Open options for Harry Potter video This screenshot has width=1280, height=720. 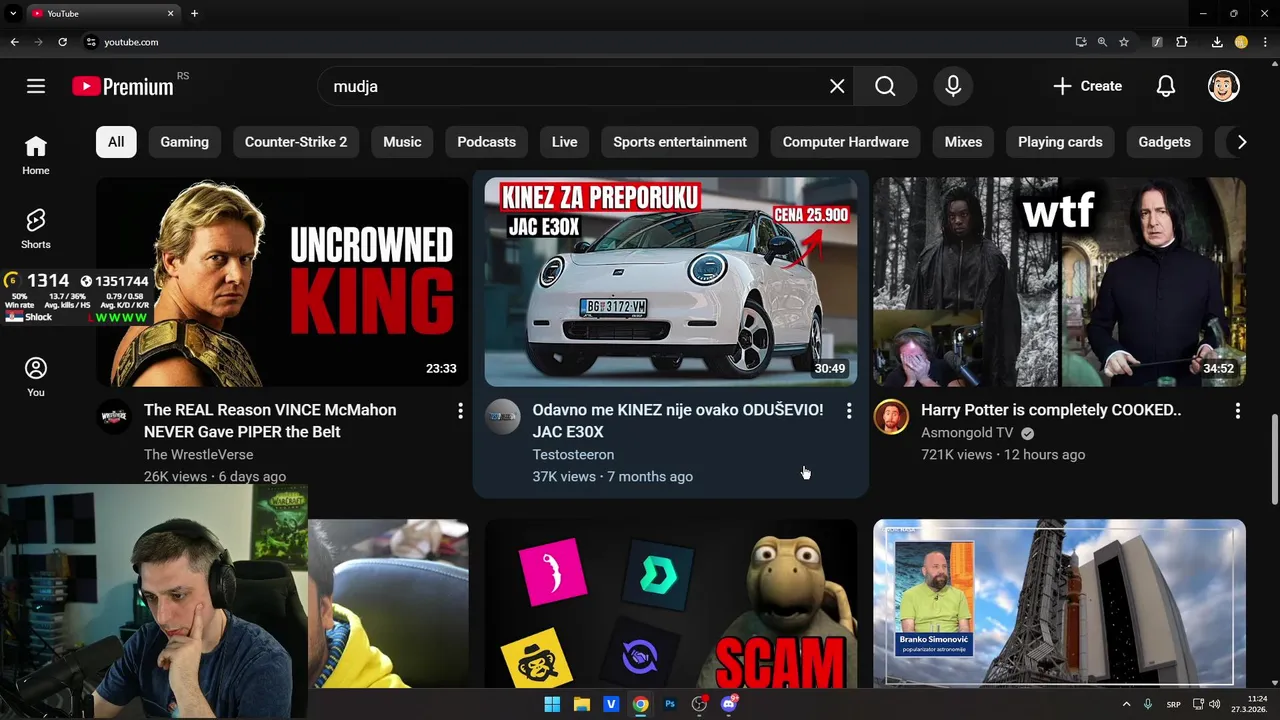click(1237, 411)
